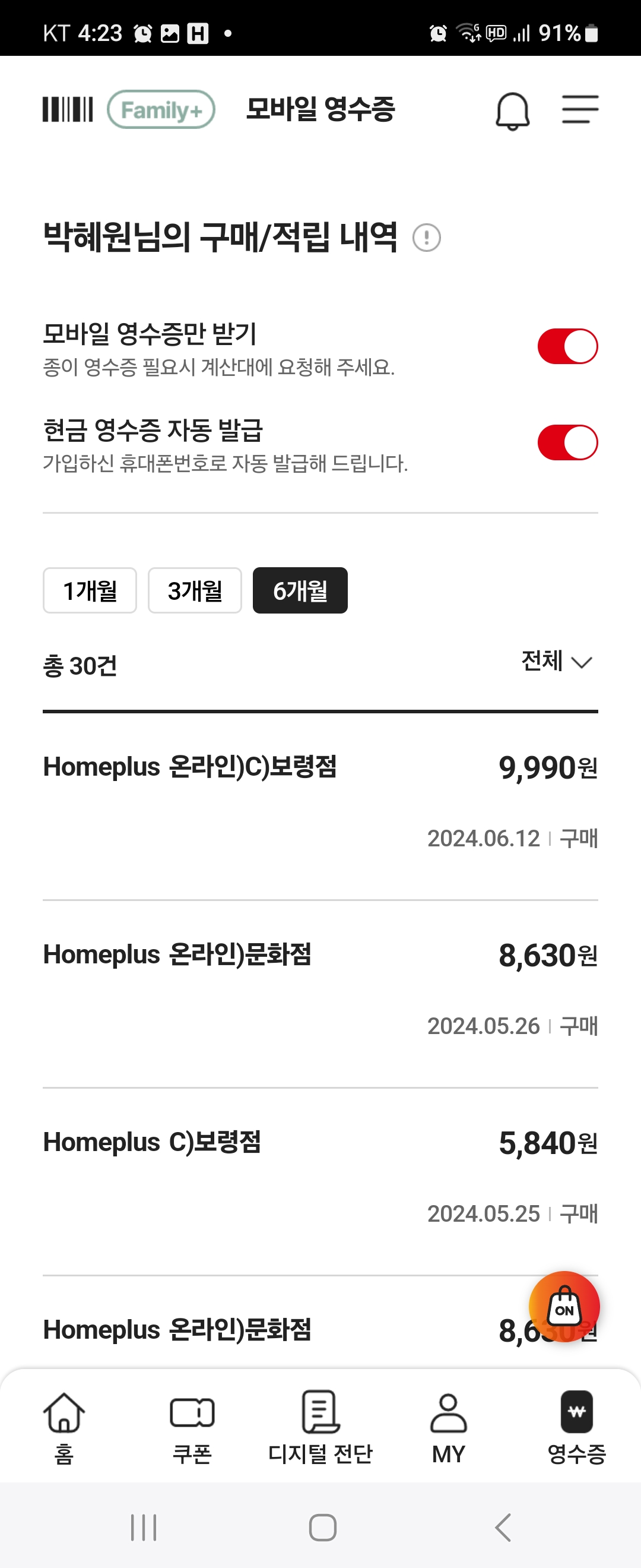Select the 3개월 period filter
641x1568 pixels.
tap(195, 590)
